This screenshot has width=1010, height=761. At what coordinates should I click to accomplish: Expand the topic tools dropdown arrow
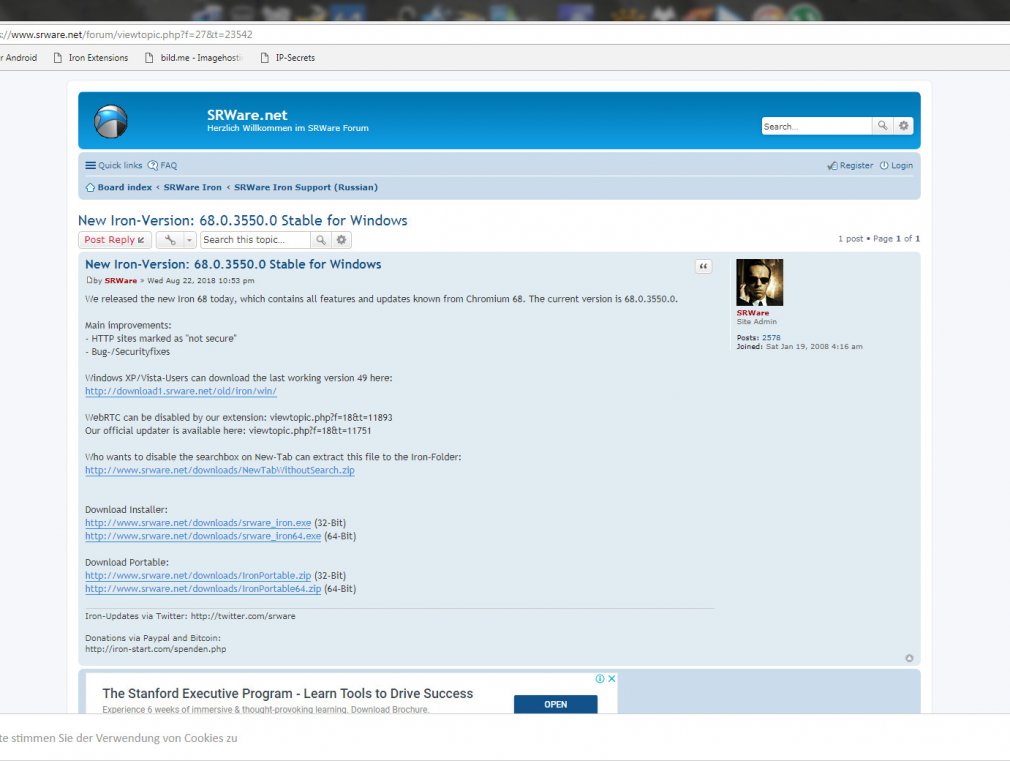pos(189,240)
